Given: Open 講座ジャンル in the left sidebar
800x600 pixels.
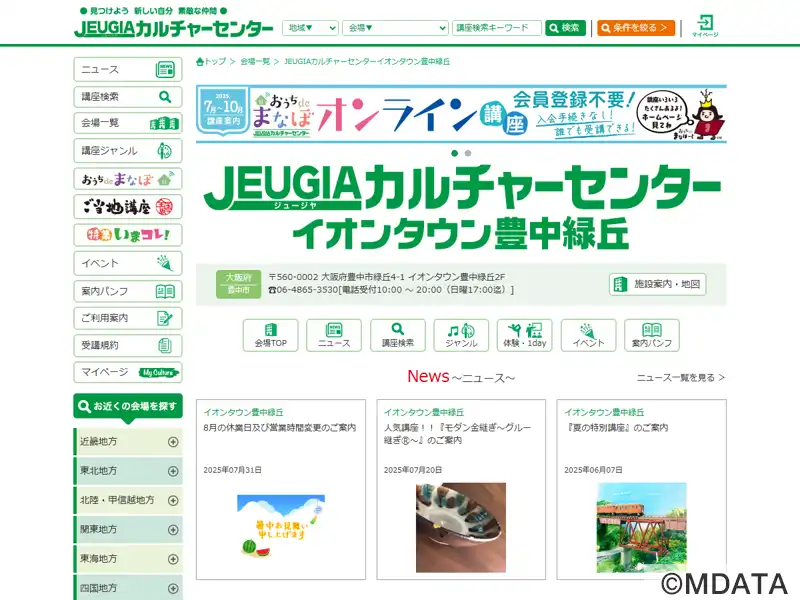Looking at the screenshot, I should [x=128, y=151].
